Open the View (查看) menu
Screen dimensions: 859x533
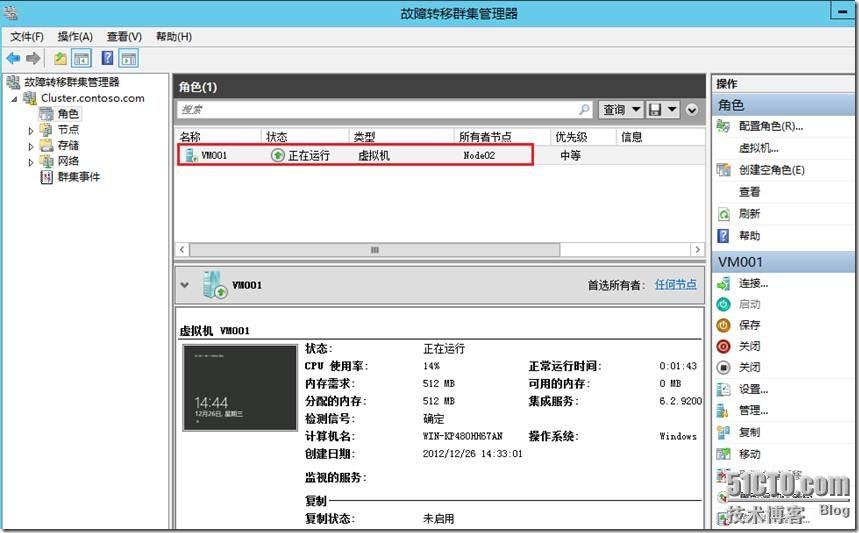[x=124, y=37]
